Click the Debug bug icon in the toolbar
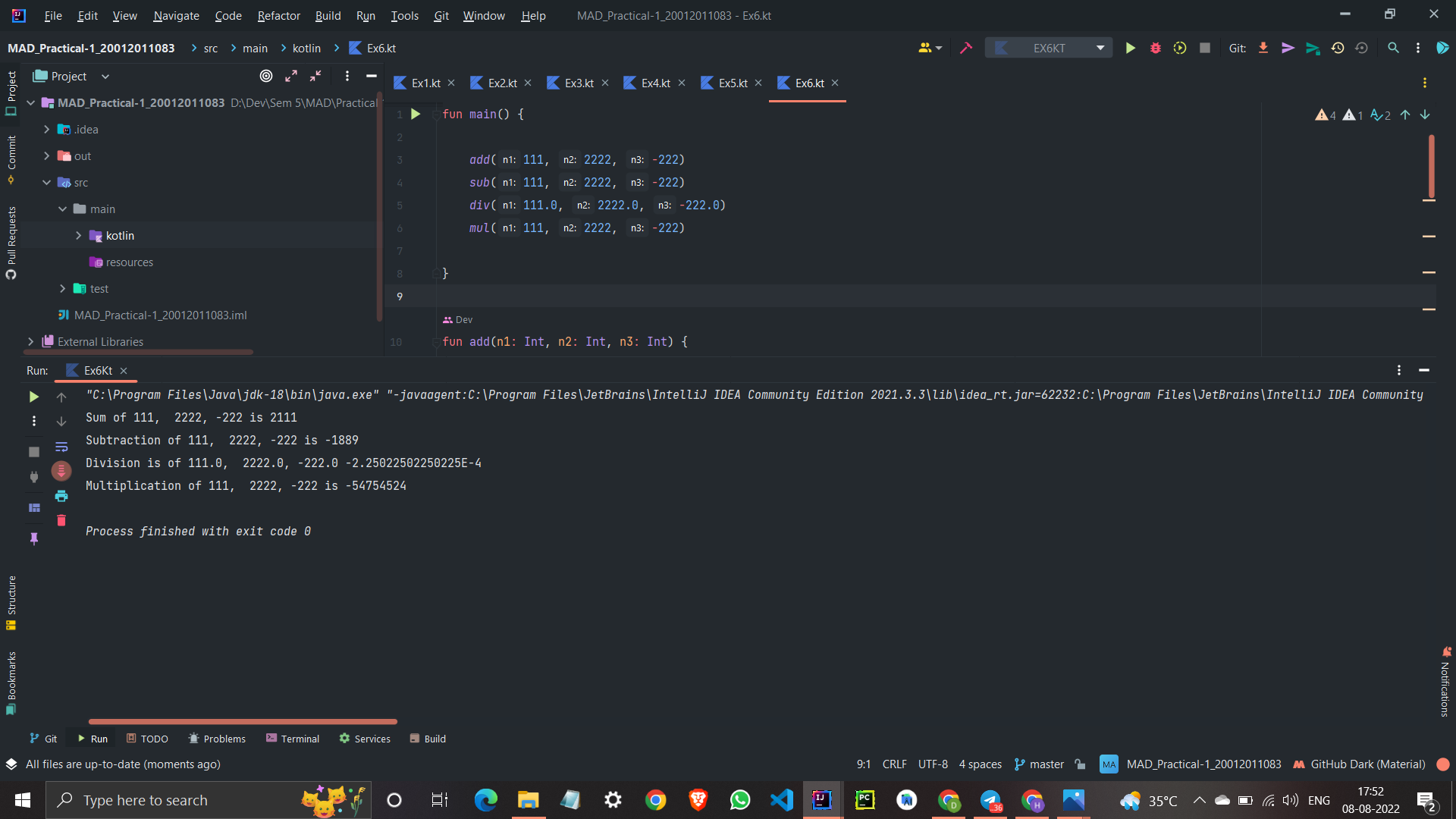The image size is (1456, 819). [1155, 48]
